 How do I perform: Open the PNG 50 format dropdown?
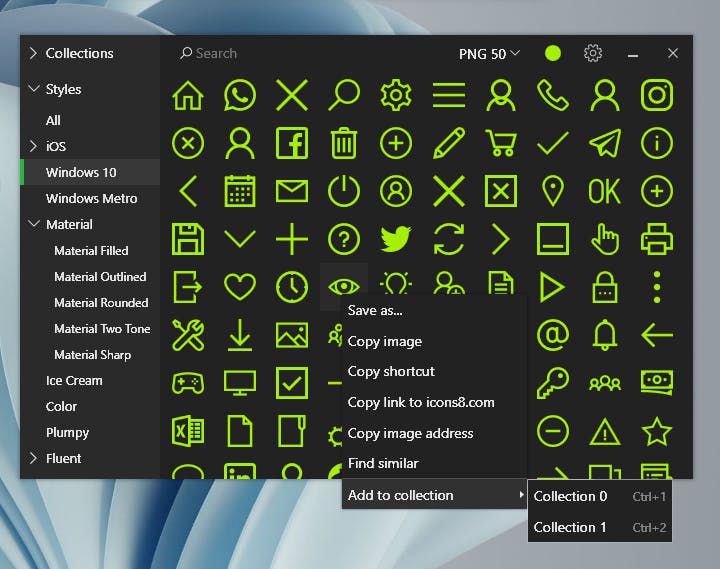(x=489, y=54)
